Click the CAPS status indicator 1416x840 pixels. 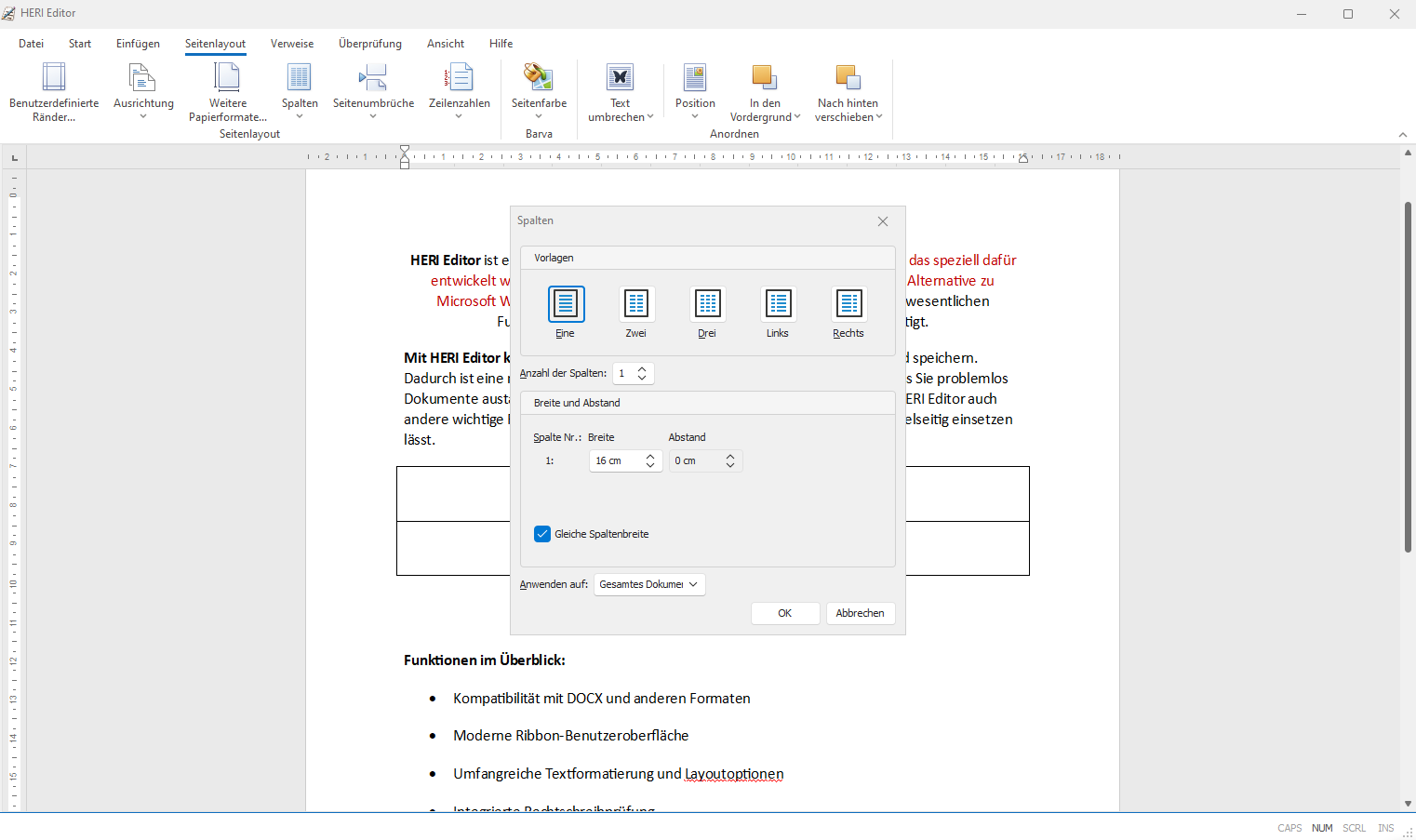(x=1289, y=828)
